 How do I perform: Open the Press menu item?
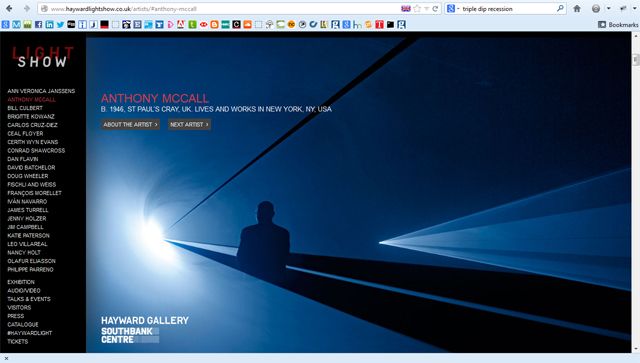point(16,316)
